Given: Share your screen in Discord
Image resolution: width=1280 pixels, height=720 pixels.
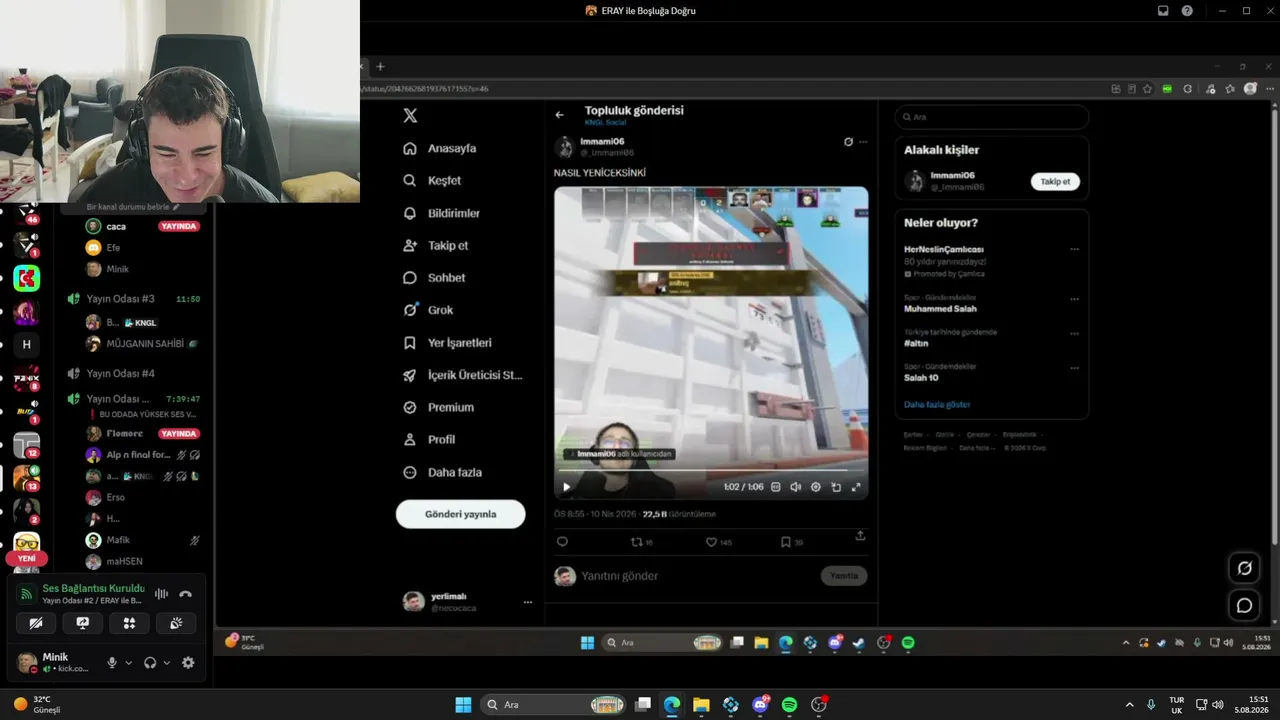Looking at the screenshot, I should coord(83,623).
